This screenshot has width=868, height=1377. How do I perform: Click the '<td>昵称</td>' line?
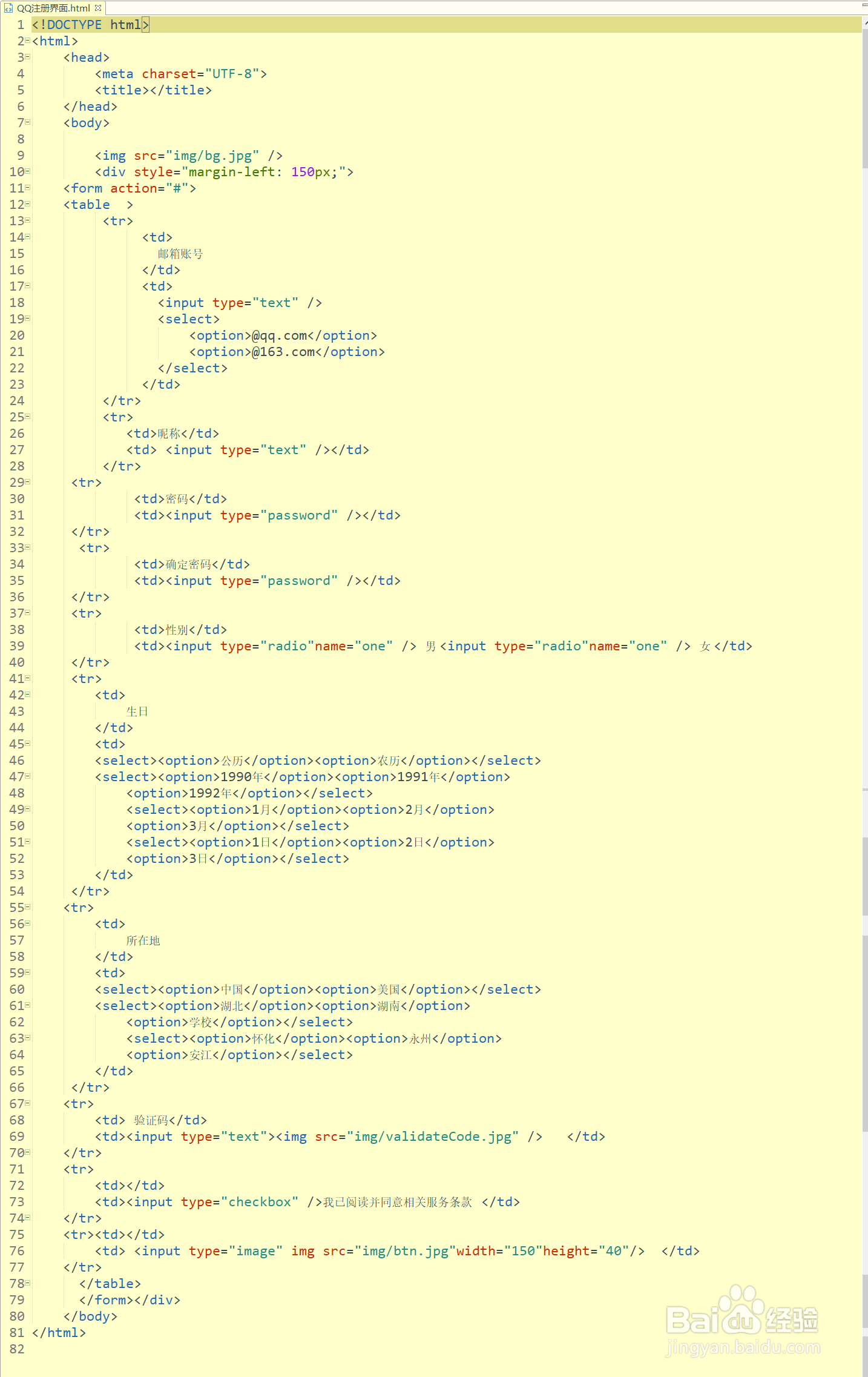(173, 433)
